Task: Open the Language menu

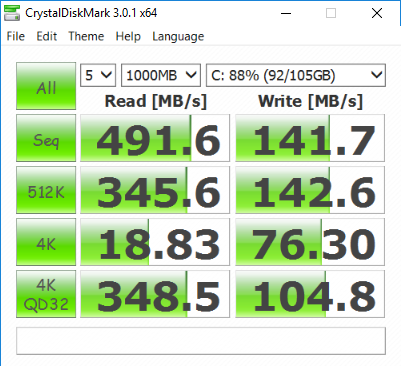Action: (178, 36)
